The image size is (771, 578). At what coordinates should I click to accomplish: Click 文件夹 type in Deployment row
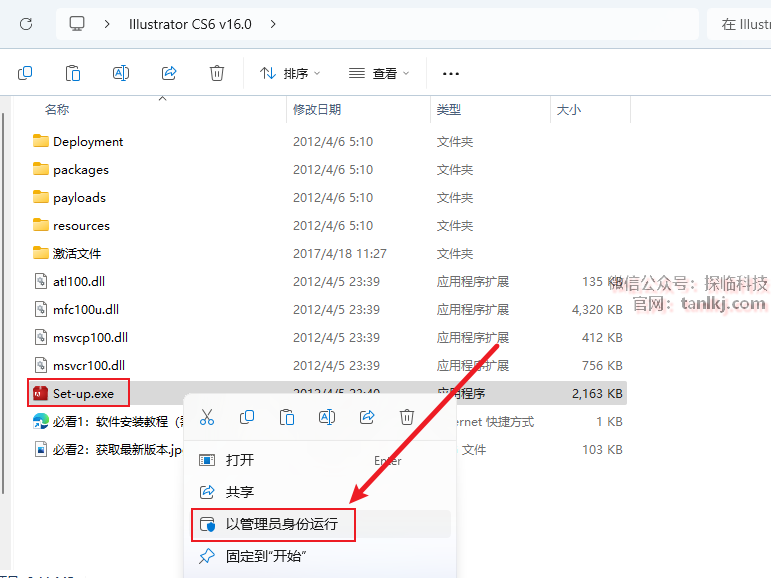[x=455, y=142]
